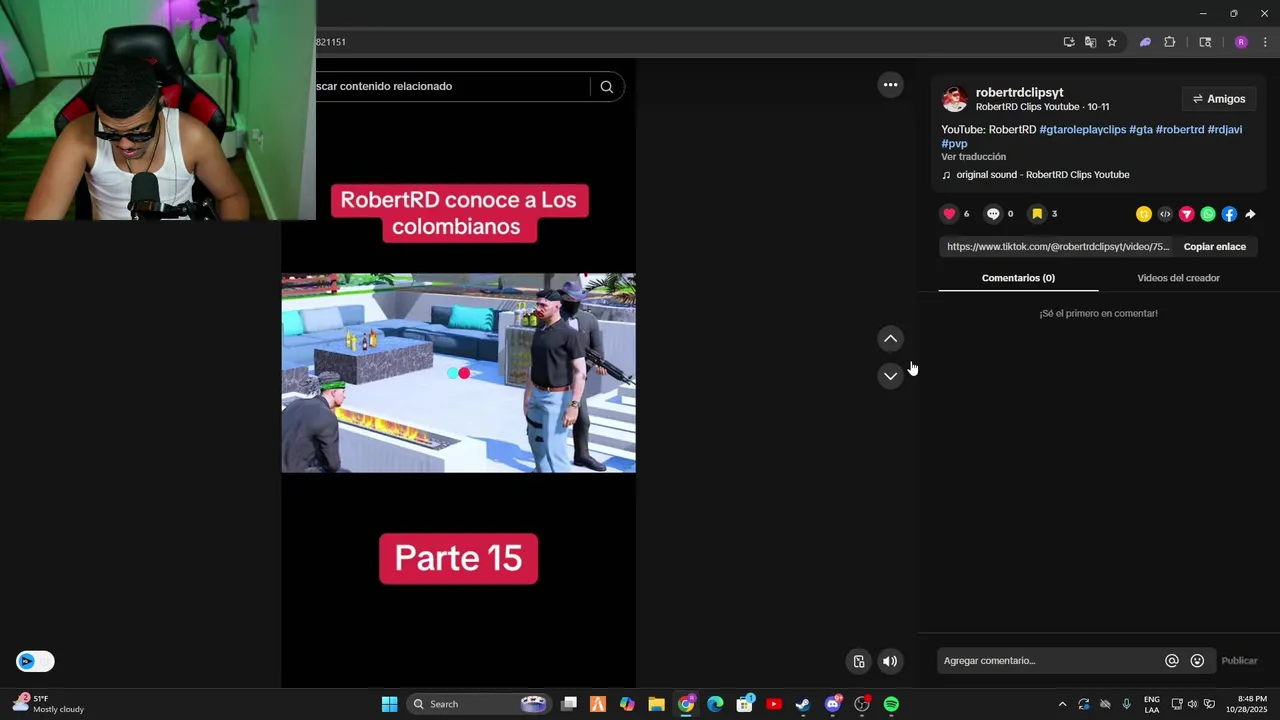
Task: Go to previous video with up arrow
Action: pos(890,339)
